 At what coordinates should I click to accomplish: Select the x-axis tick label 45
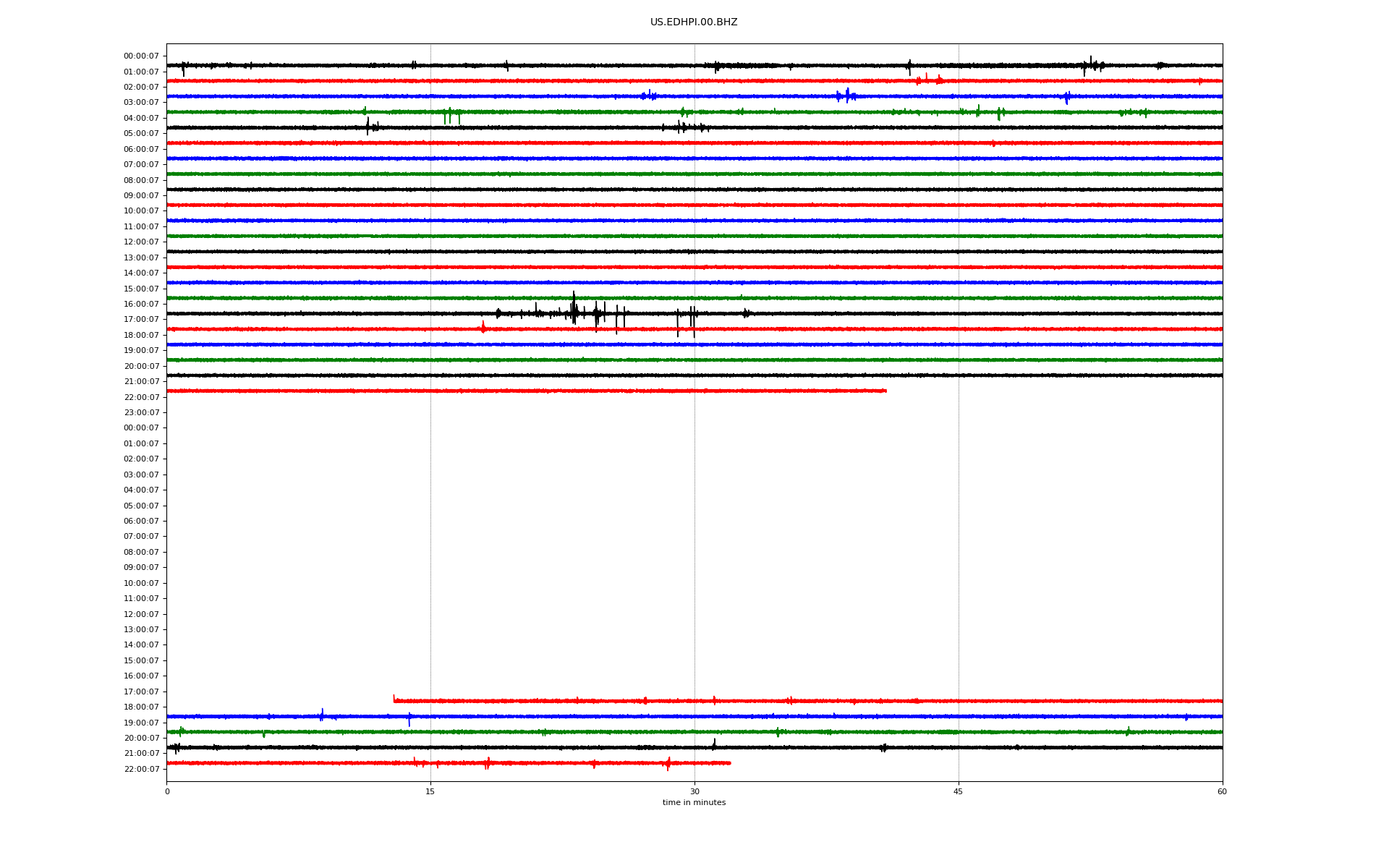pos(959,791)
